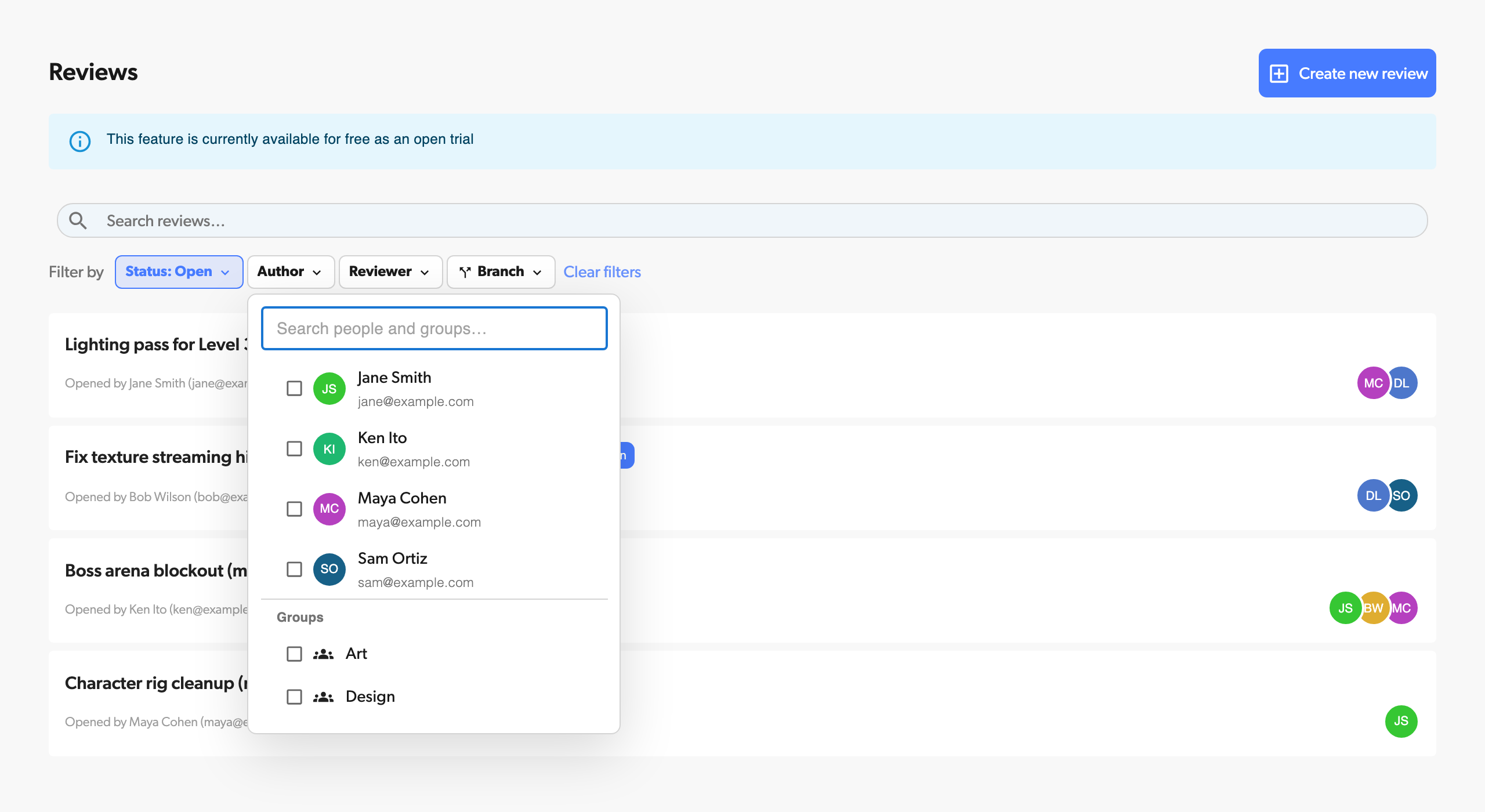This screenshot has width=1485, height=812.
Task: Click the Groups section heading
Action: (300, 617)
